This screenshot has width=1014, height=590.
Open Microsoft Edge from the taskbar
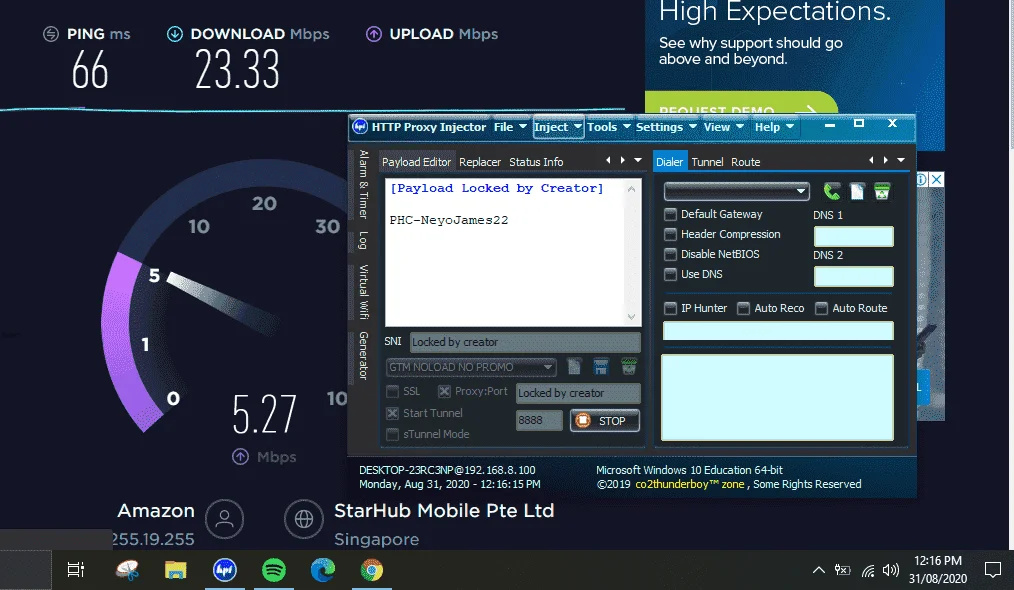[323, 570]
